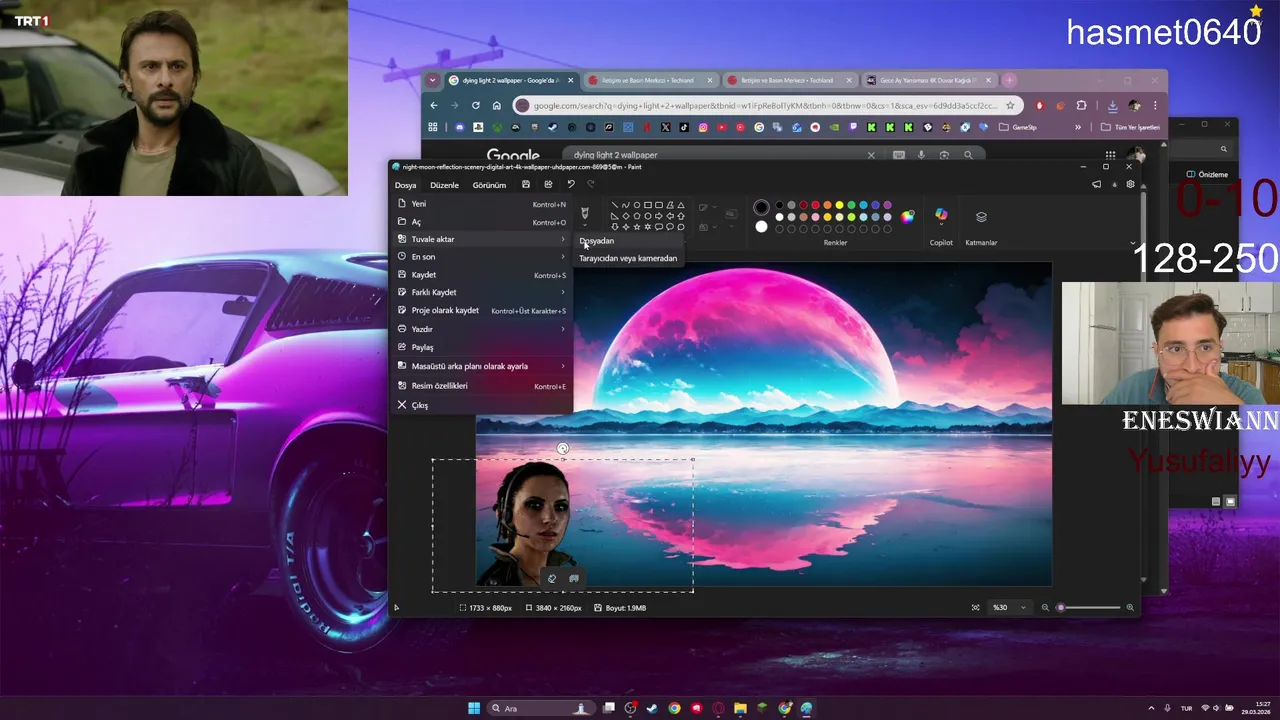Select primary Color 1 black circle
This screenshot has height=720, width=1280.
point(761,207)
